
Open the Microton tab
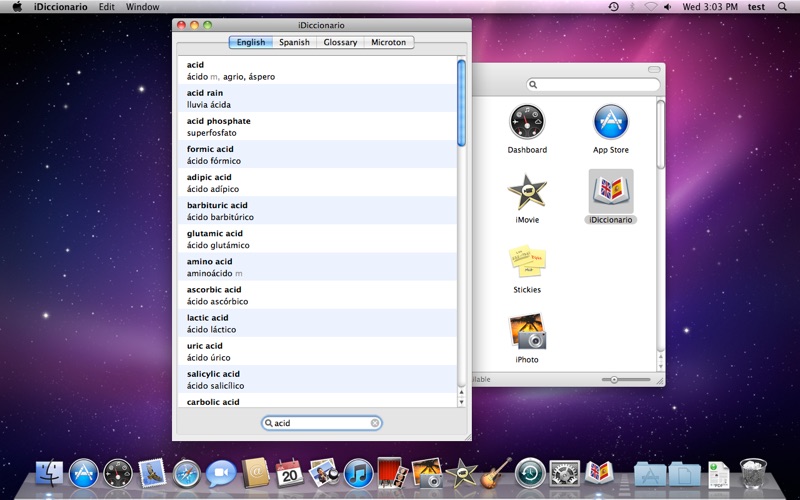tap(388, 42)
